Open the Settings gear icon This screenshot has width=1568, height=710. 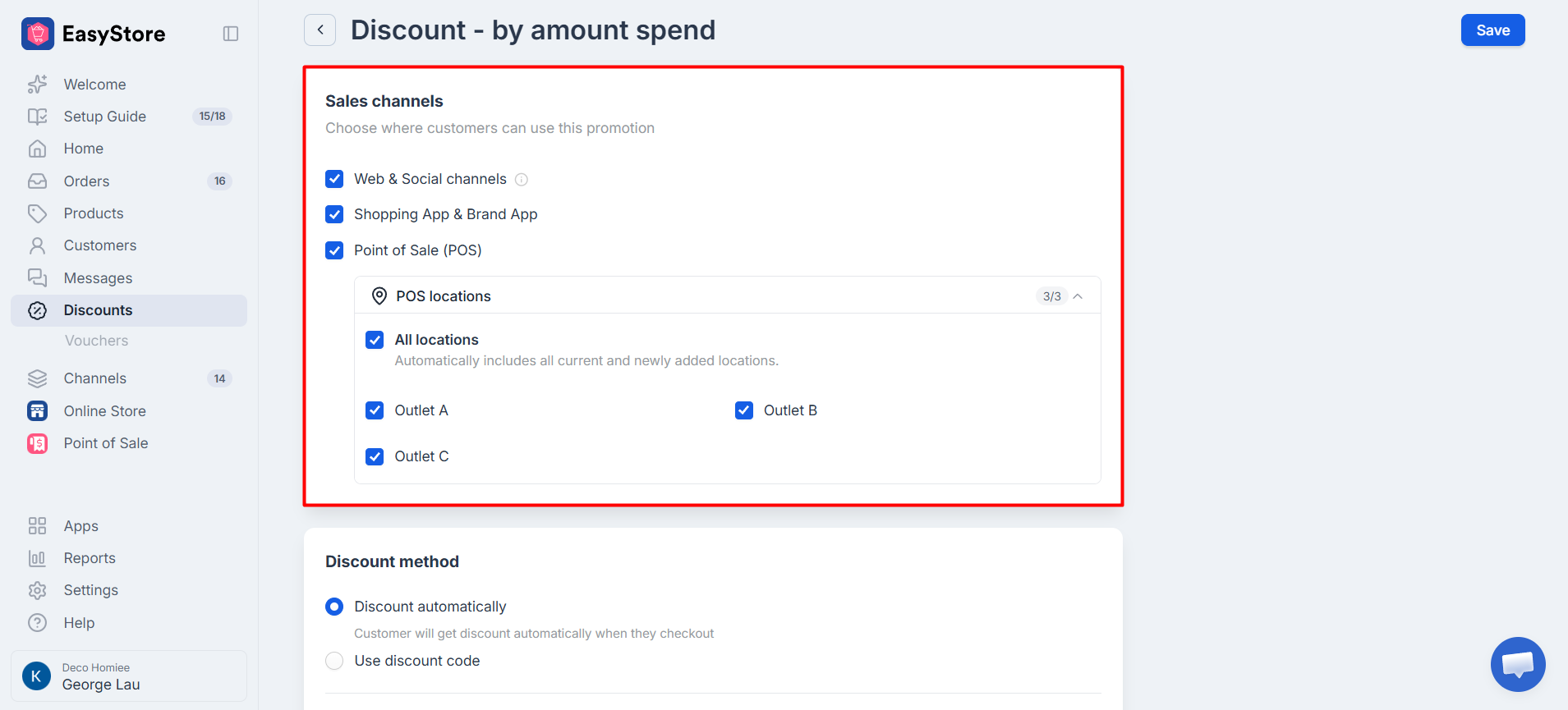(38, 590)
